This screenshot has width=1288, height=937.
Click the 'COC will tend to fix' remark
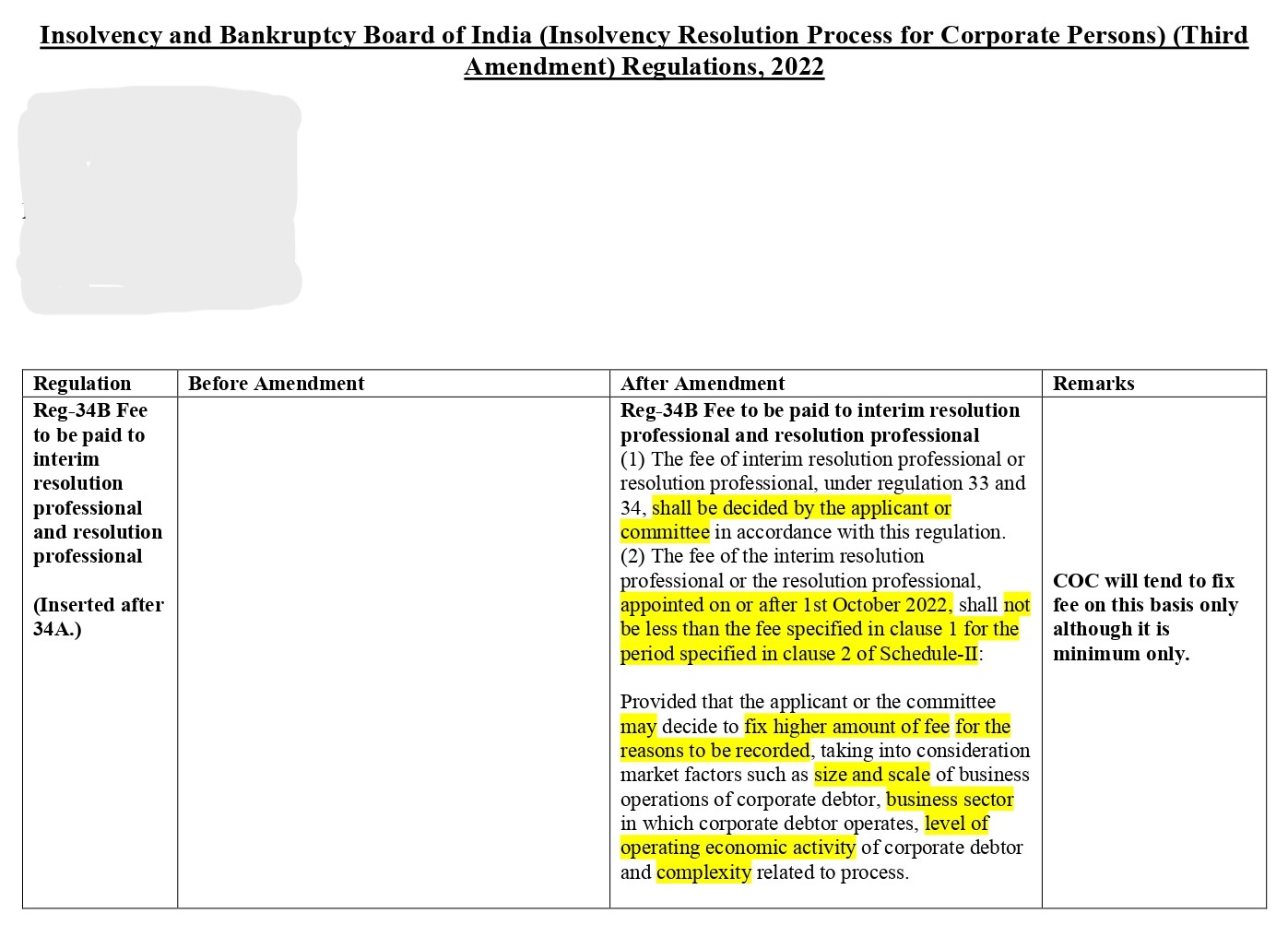point(1143,581)
